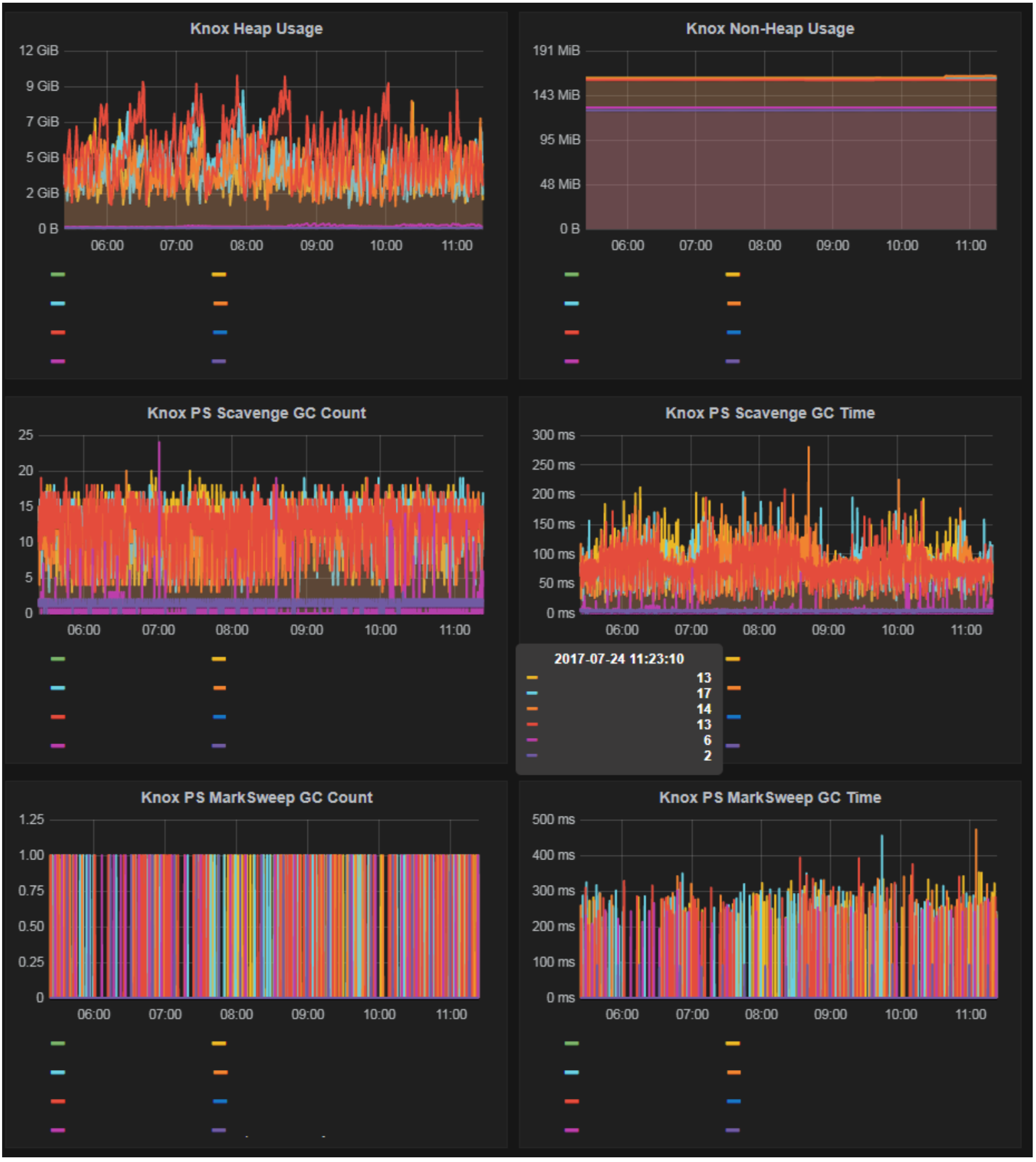The height and width of the screenshot is (1162, 1036).
Task: Click the Knox PS MarkSweep GC Count title
Action: 256,798
